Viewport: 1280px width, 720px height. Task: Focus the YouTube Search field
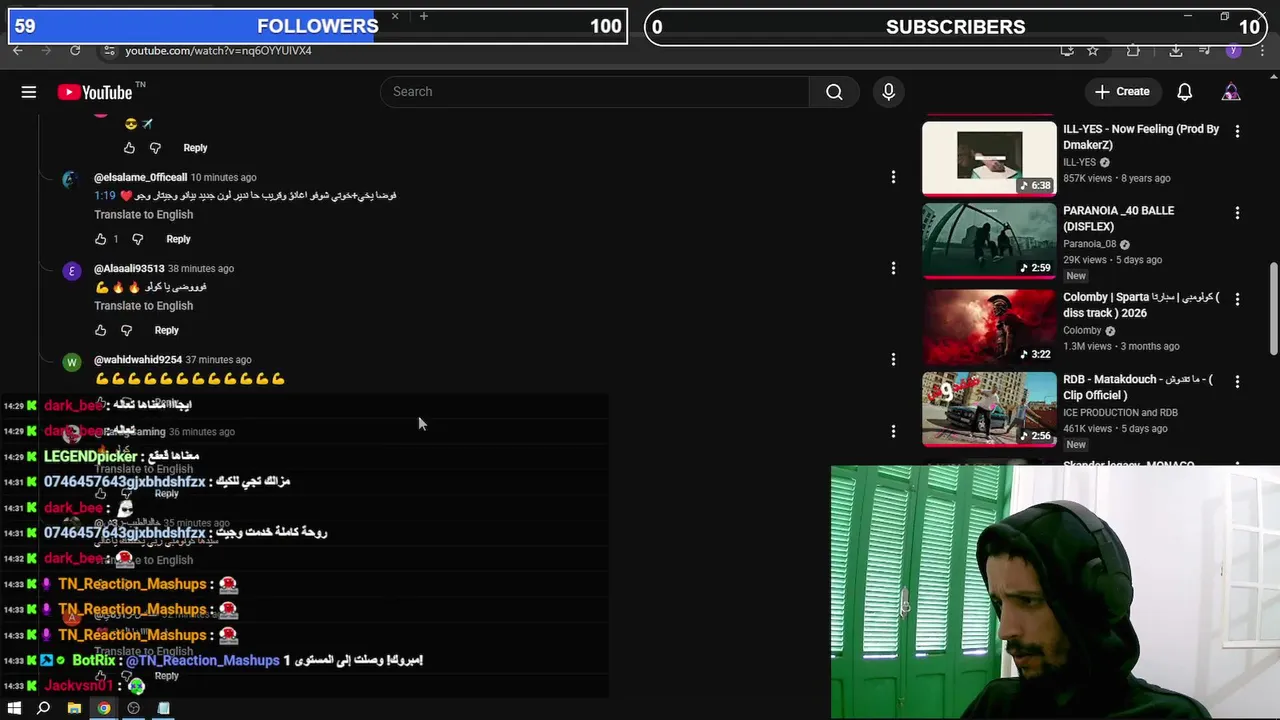point(595,92)
